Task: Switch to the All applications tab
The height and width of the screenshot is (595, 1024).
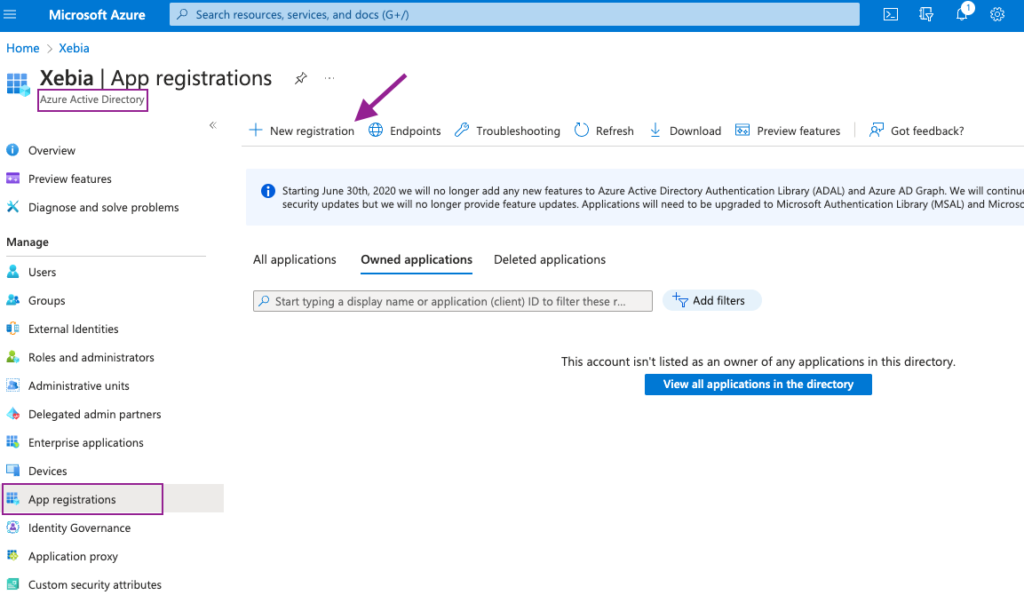Action: 295,259
